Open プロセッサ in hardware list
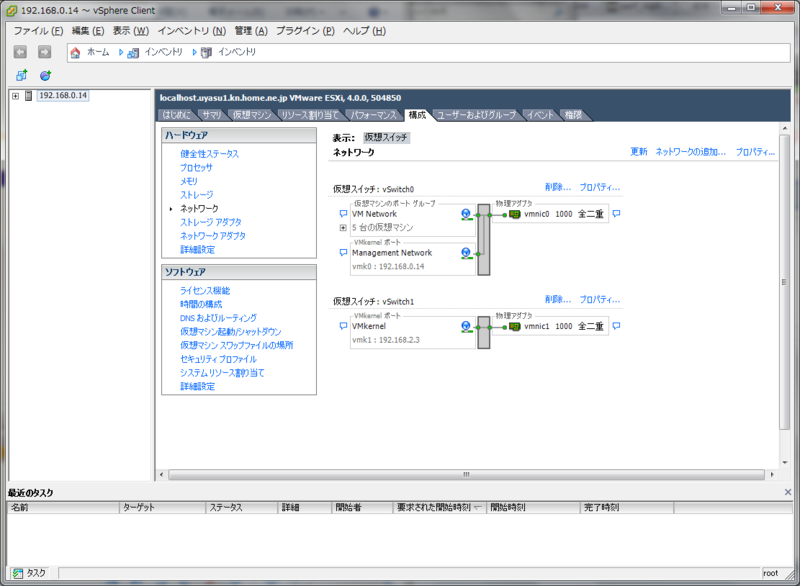 pyautogui.click(x=196, y=168)
